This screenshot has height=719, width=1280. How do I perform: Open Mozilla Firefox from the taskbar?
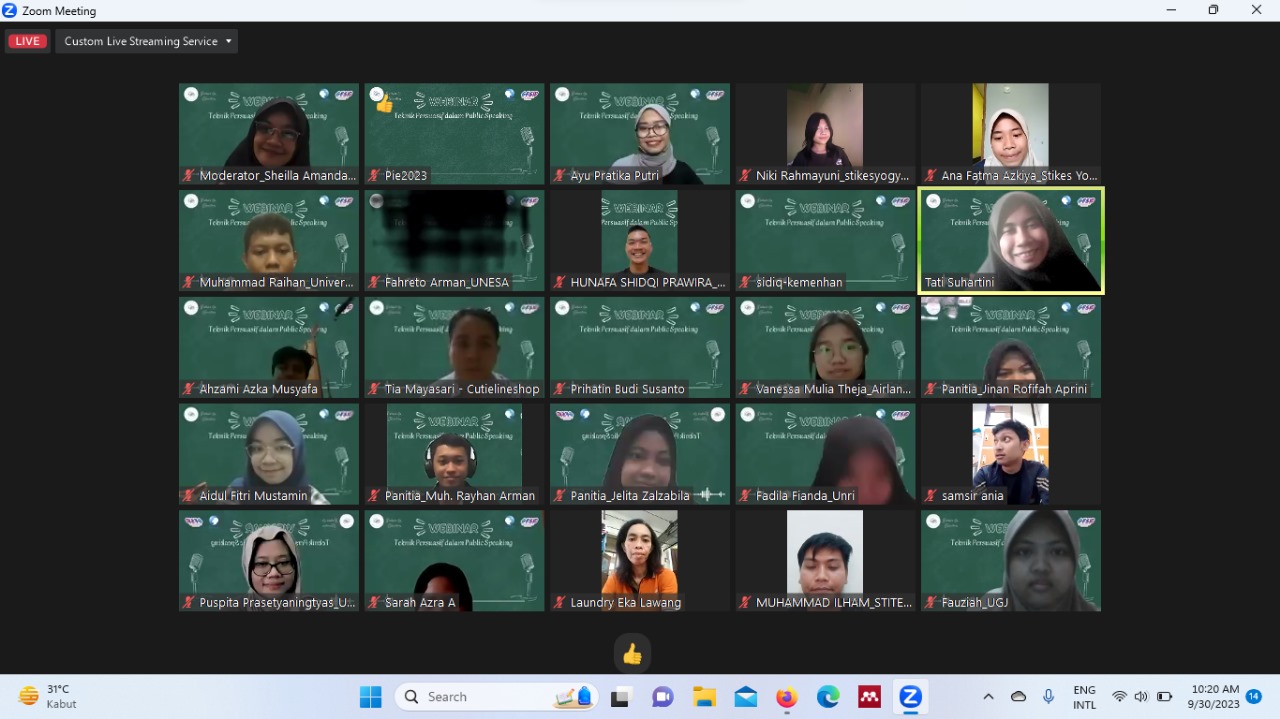(787, 697)
